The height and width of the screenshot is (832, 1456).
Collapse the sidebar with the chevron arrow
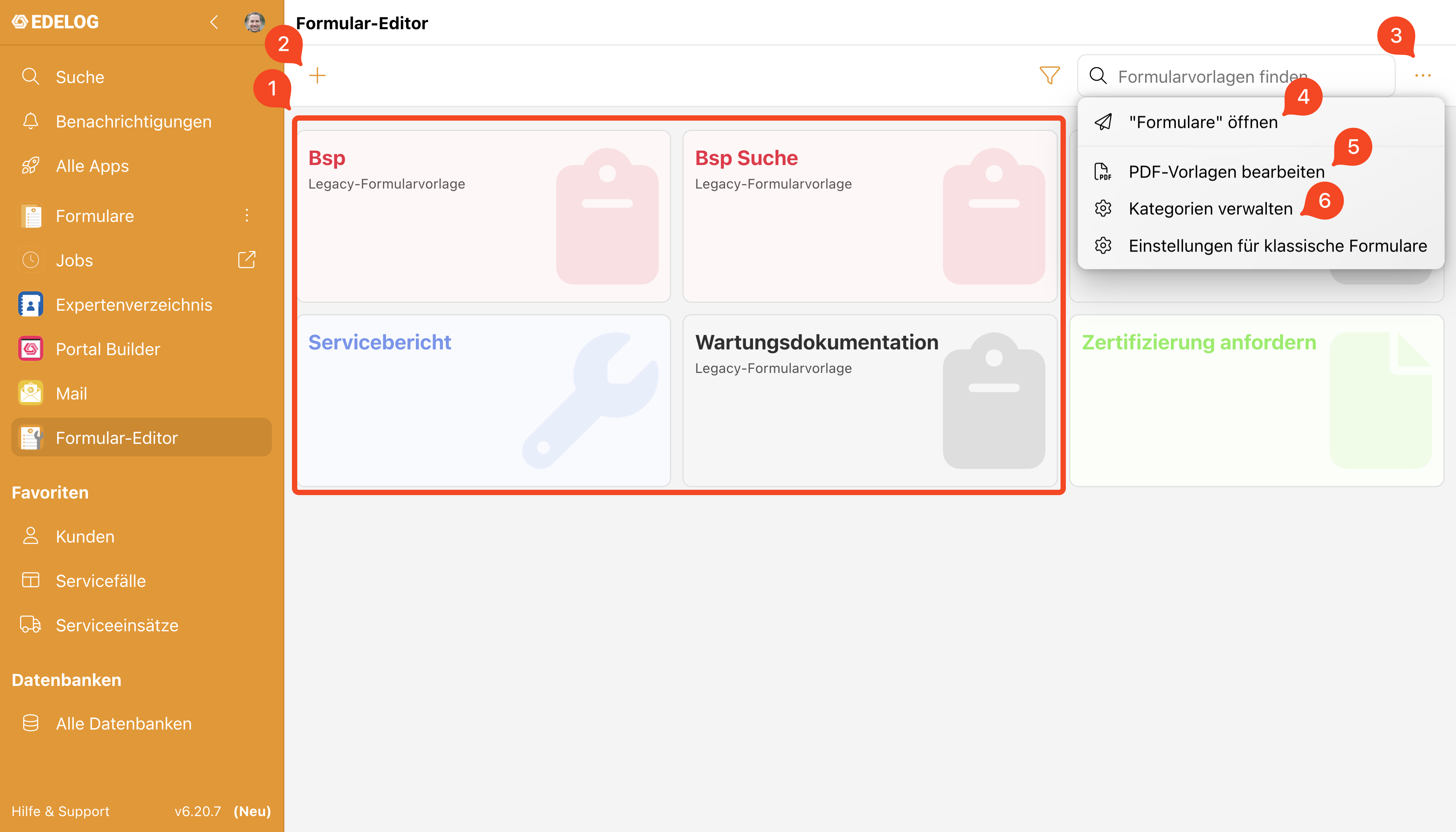tap(214, 22)
